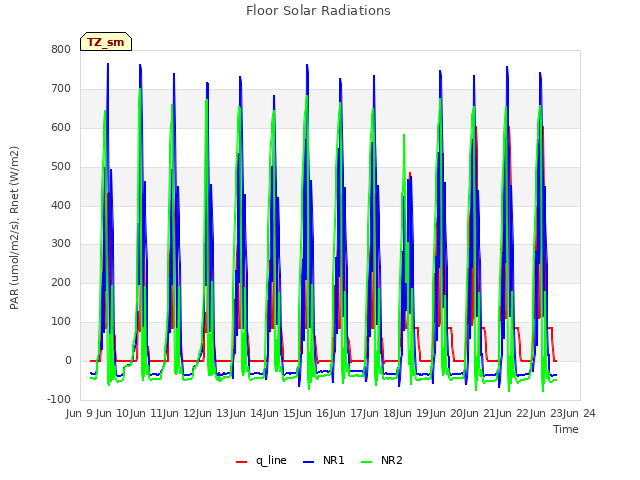Screen dimensions: 640x480
Task: Click the PAR Rnet y-axis label
Action: point(14,228)
